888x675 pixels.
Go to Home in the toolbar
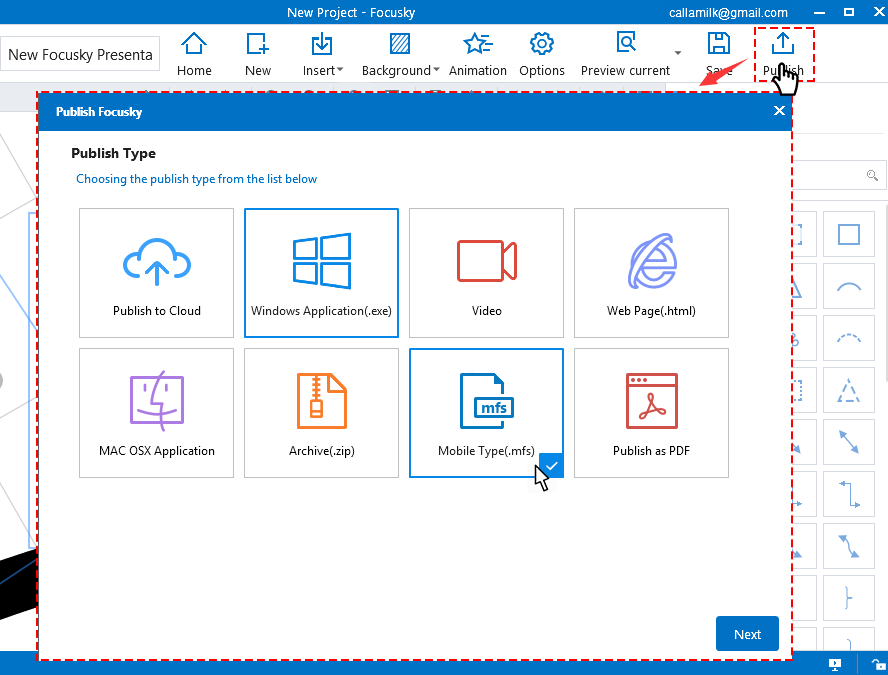pyautogui.click(x=194, y=54)
